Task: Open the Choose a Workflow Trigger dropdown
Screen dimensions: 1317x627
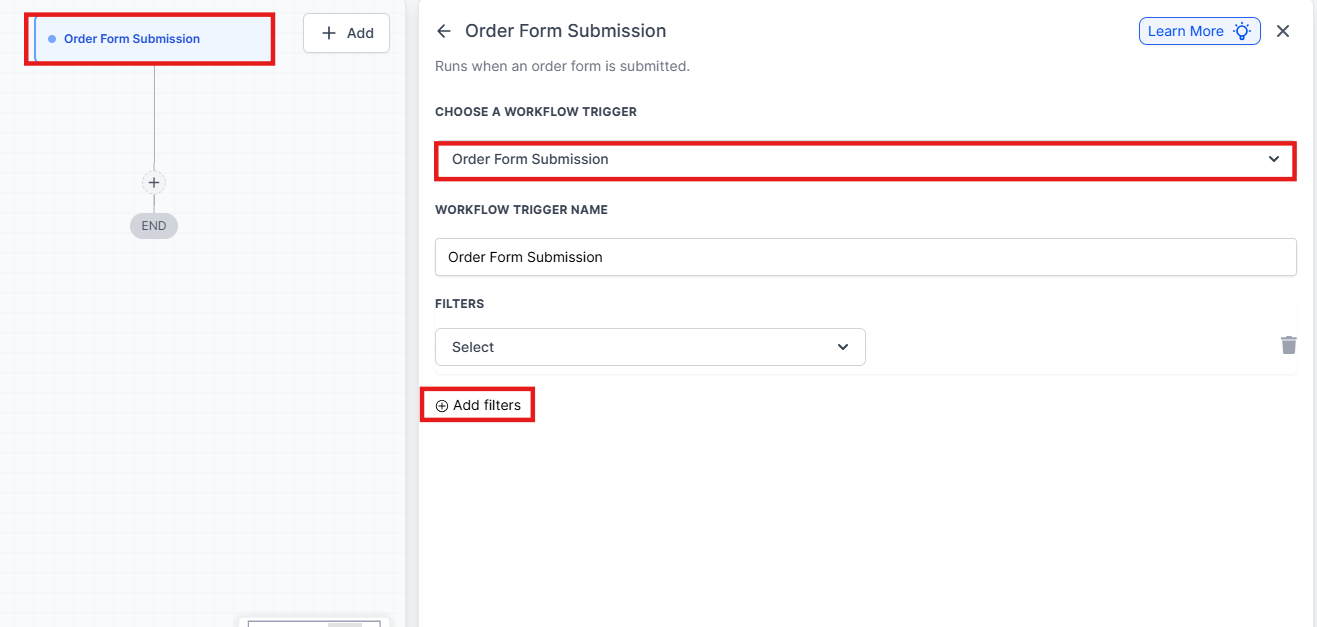Action: (864, 160)
